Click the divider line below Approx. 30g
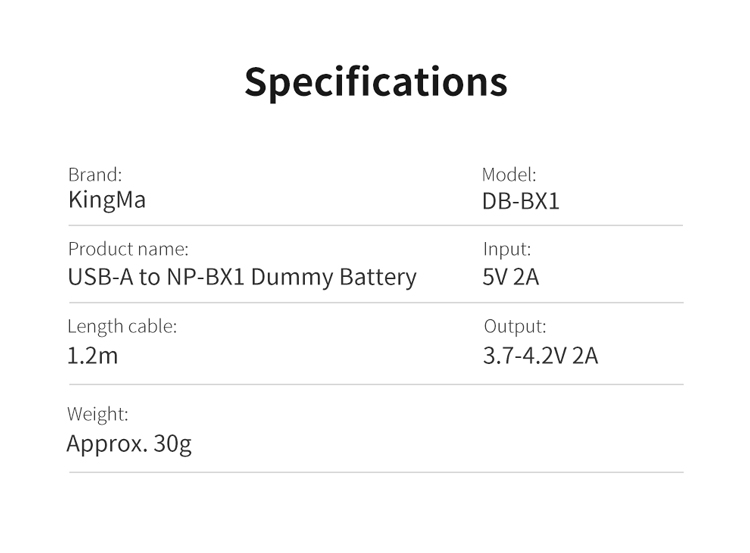 (375, 472)
